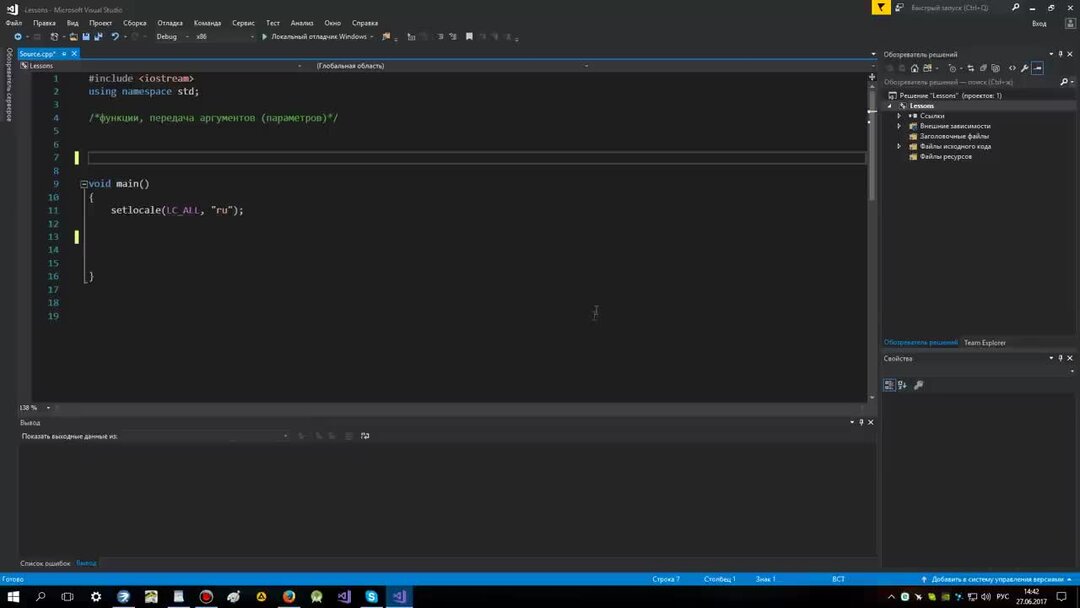The image size is (1080, 608).
Task: Click Добавить в систему управления версиями
Action: (997, 579)
